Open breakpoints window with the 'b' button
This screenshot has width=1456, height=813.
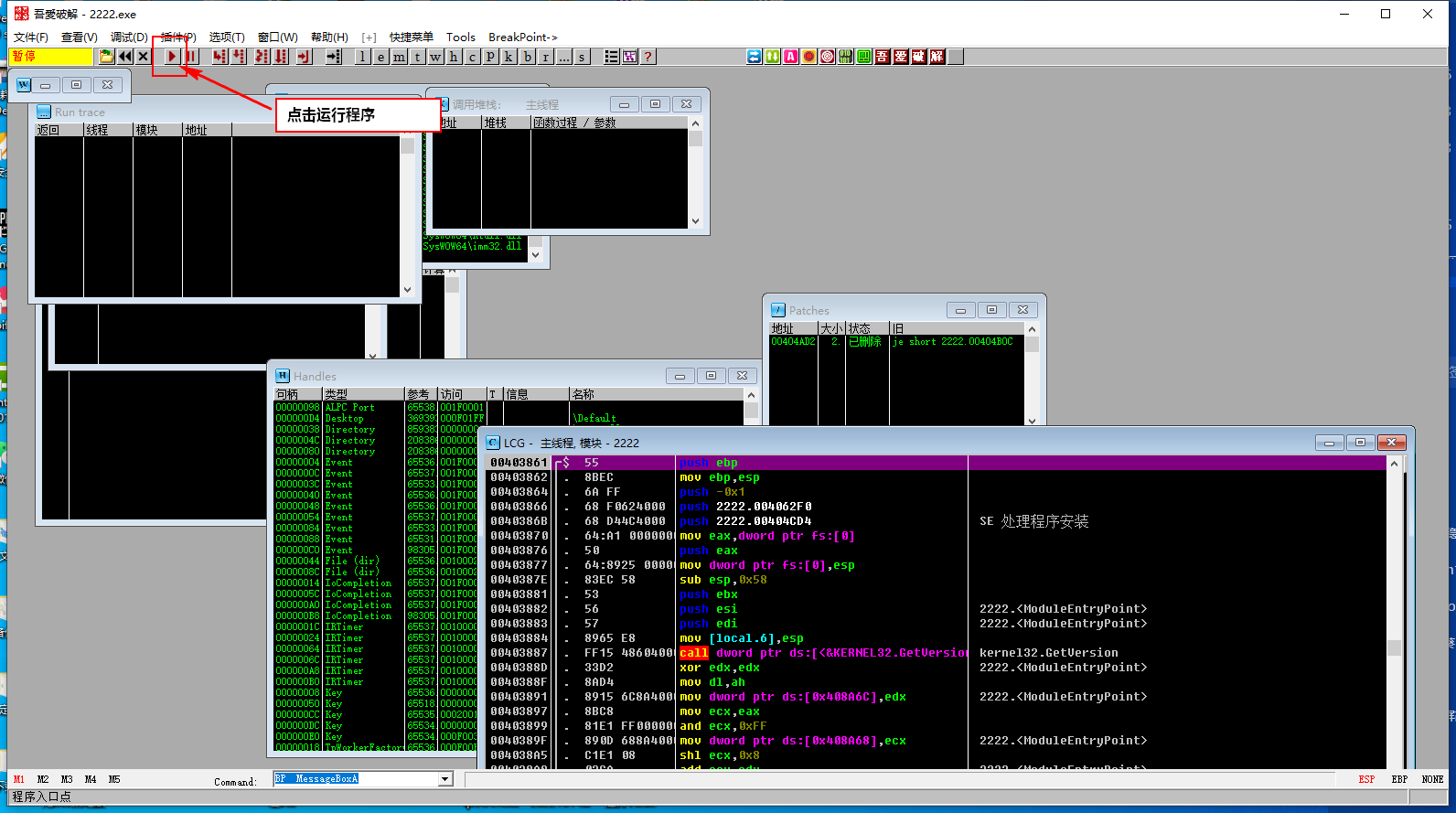[x=528, y=57]
